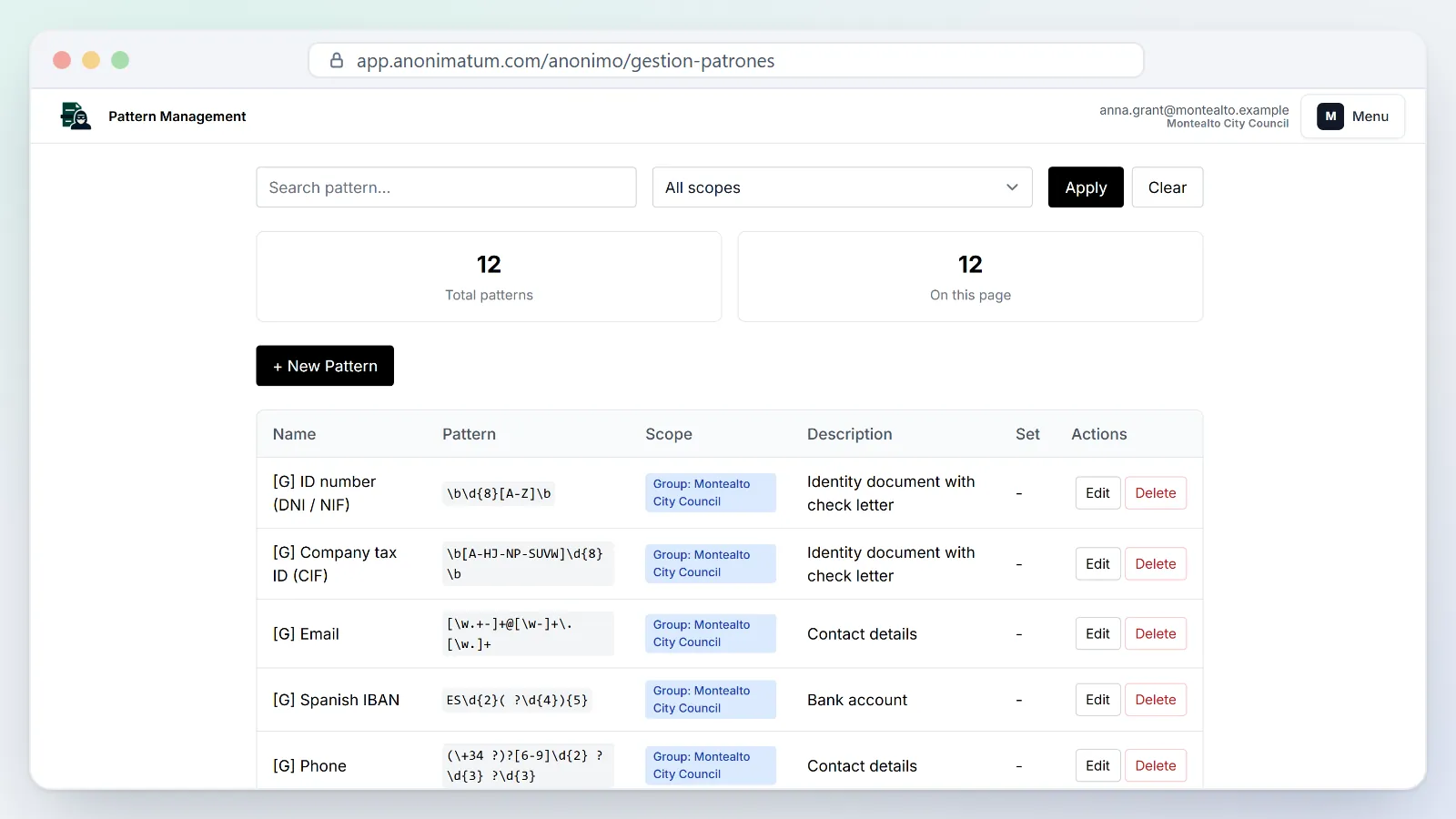The image size is (1456, 819).
Task: Click the Actions column header
Action: (x=1098, y=434)
